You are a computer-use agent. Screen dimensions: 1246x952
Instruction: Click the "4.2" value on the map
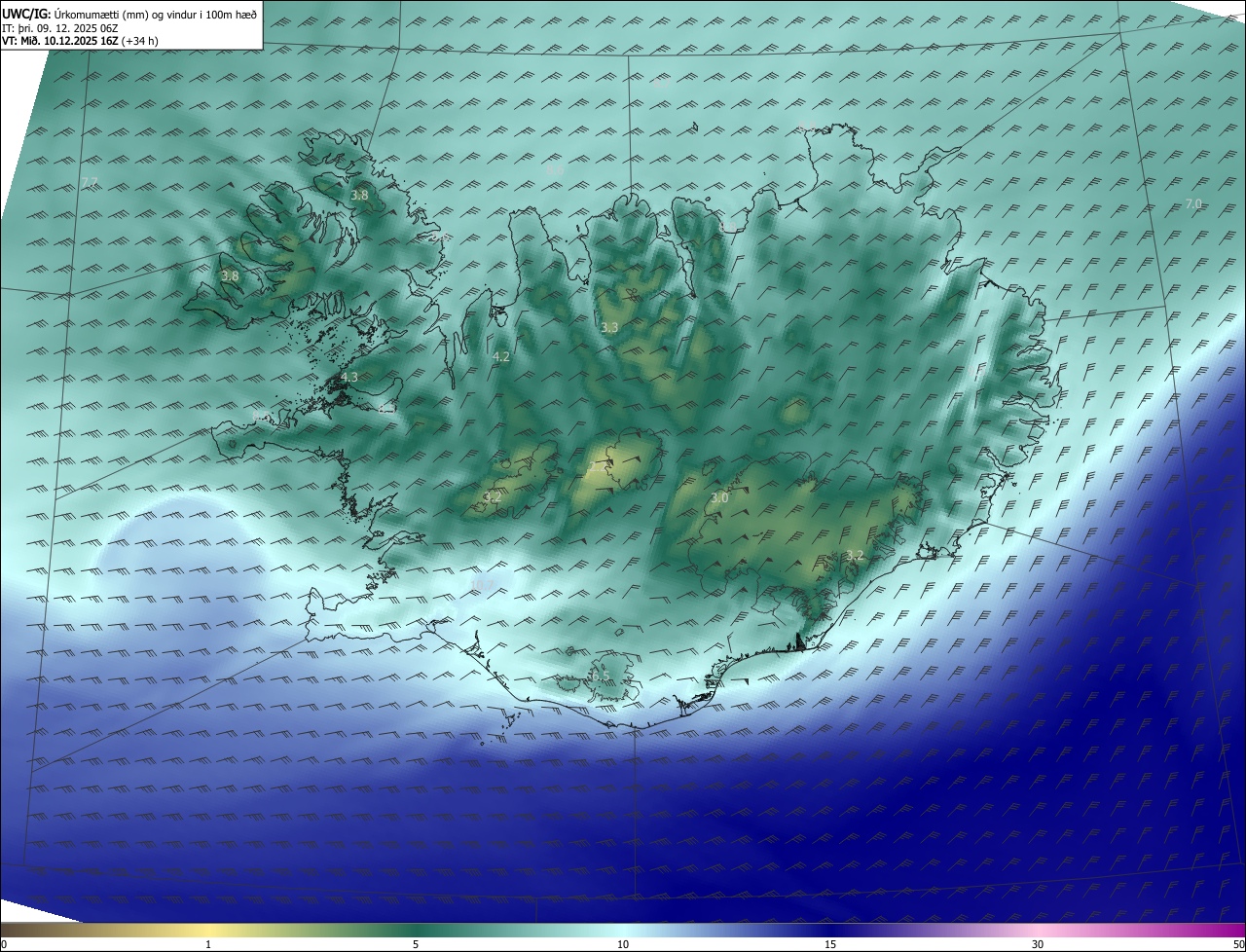(501, 357)
